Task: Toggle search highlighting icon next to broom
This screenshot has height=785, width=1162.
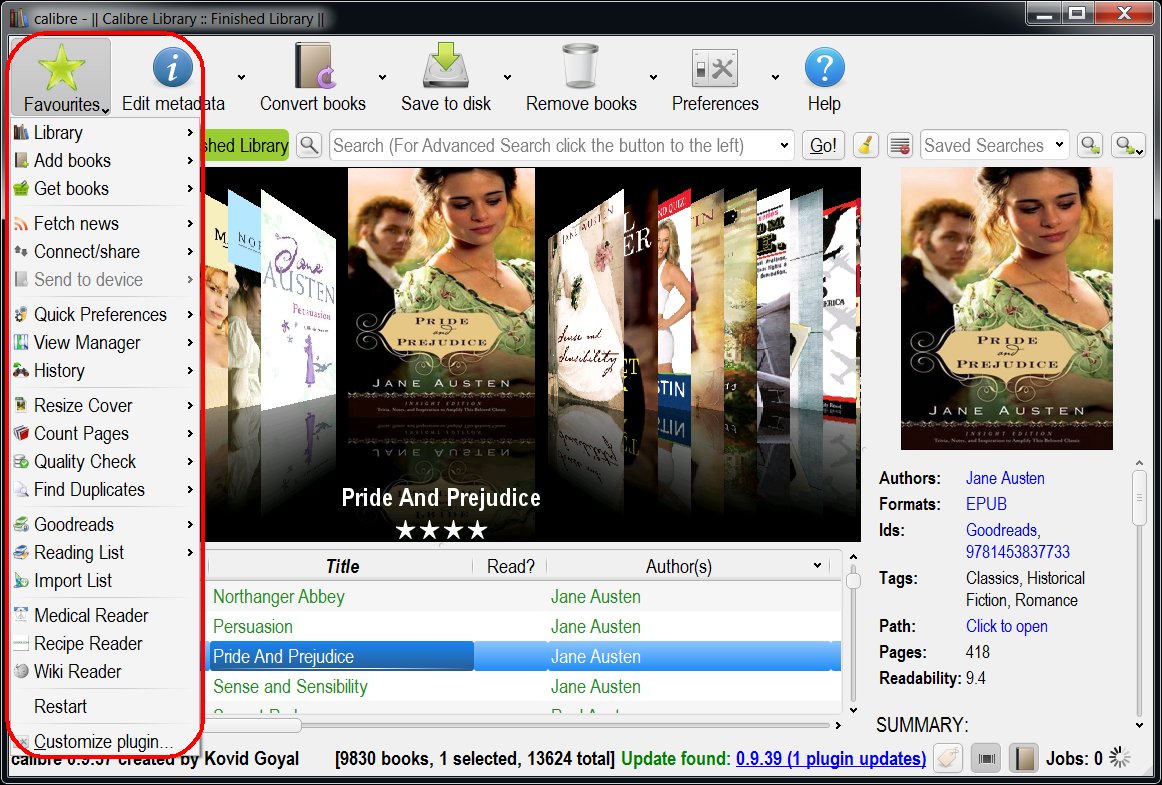Action: click(900, 145)
